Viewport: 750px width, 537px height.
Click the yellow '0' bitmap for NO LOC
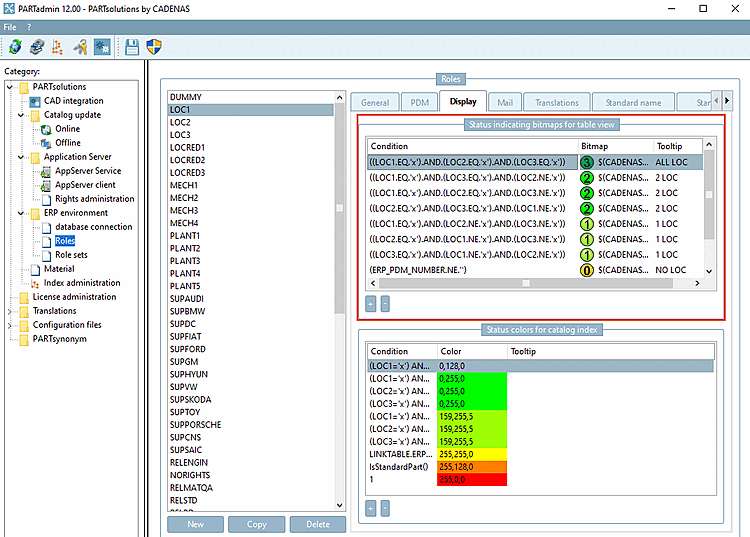(x=586, y=270)
